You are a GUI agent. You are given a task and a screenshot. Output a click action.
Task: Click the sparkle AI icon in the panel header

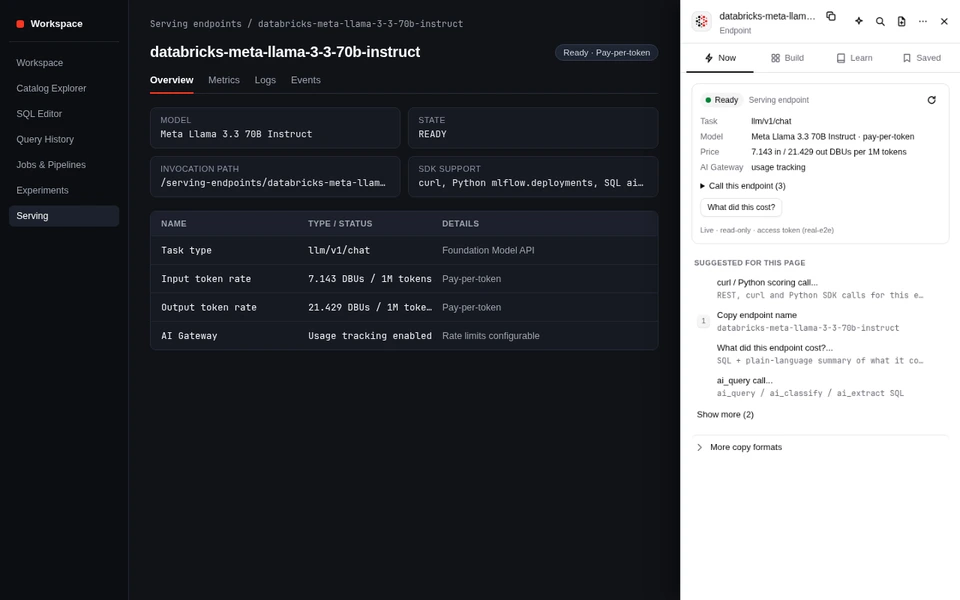(858, 21)
